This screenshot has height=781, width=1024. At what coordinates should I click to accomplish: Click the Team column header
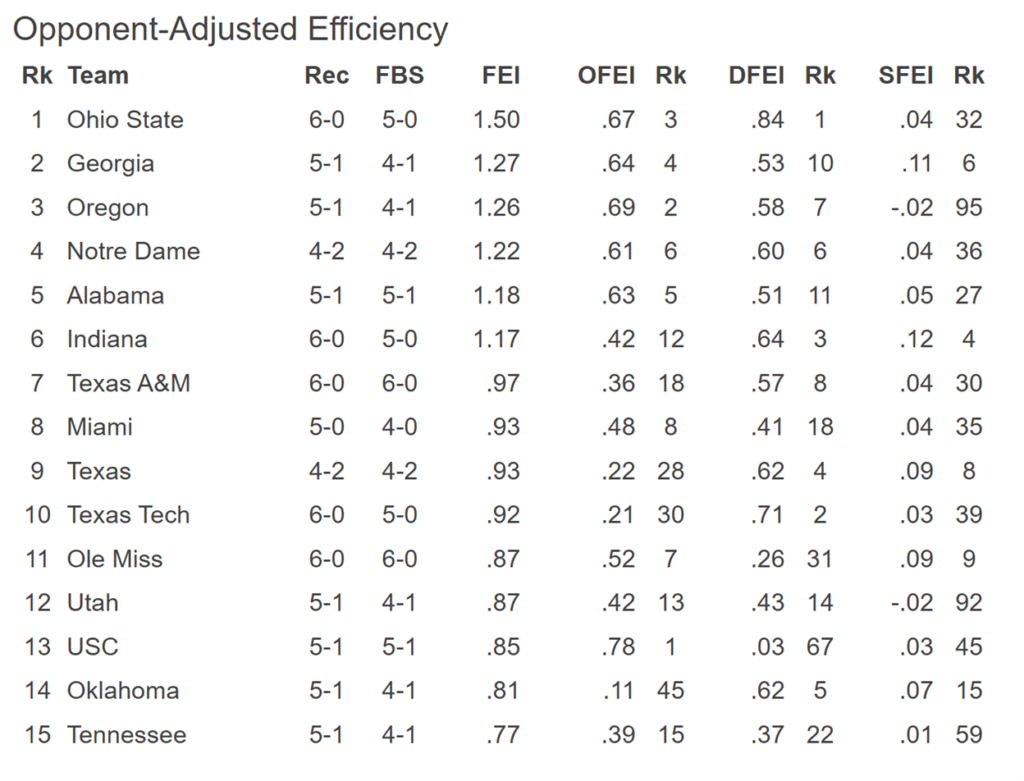[x=98, y=75]
